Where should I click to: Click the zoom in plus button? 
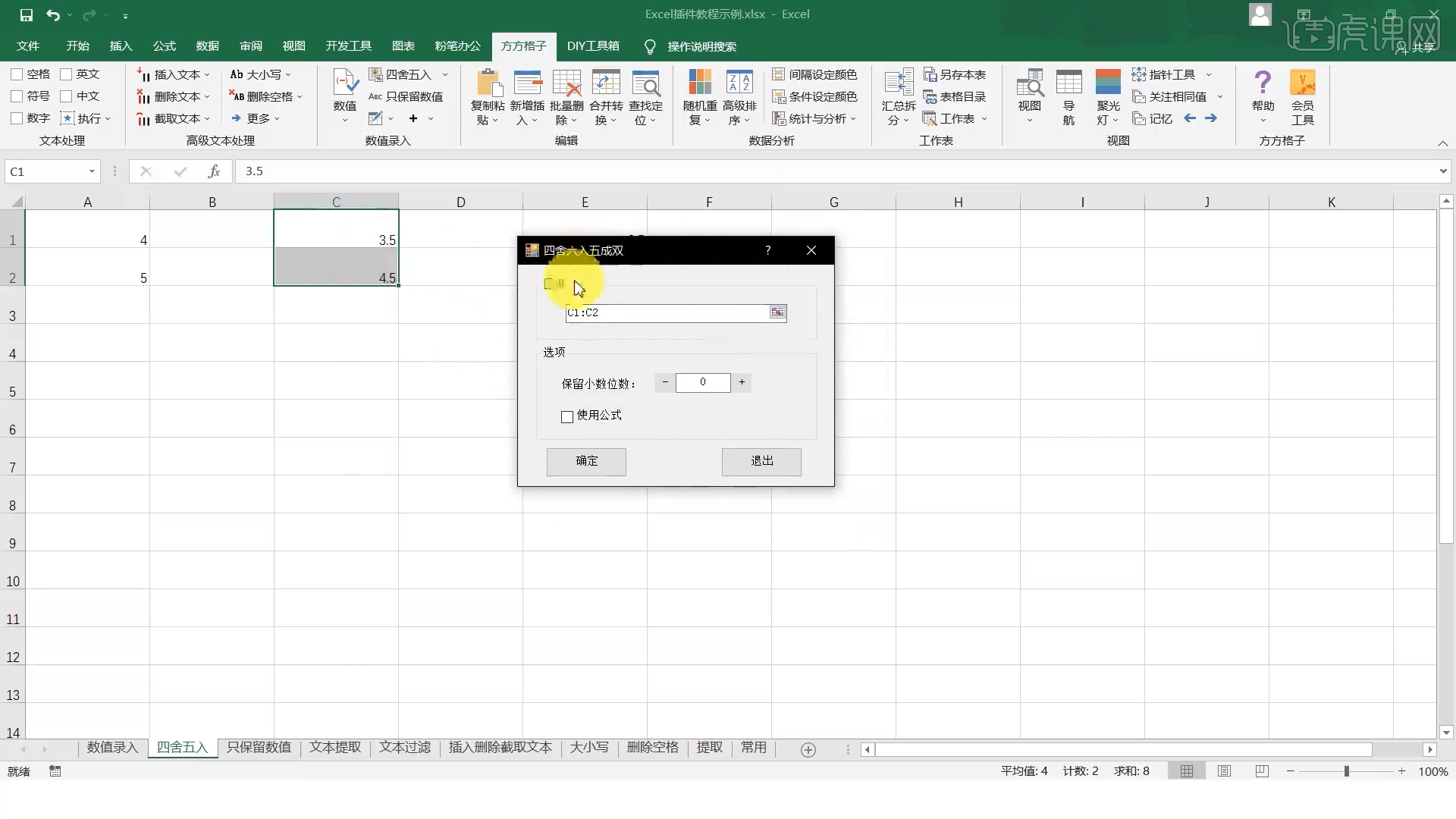[1402, 771]
